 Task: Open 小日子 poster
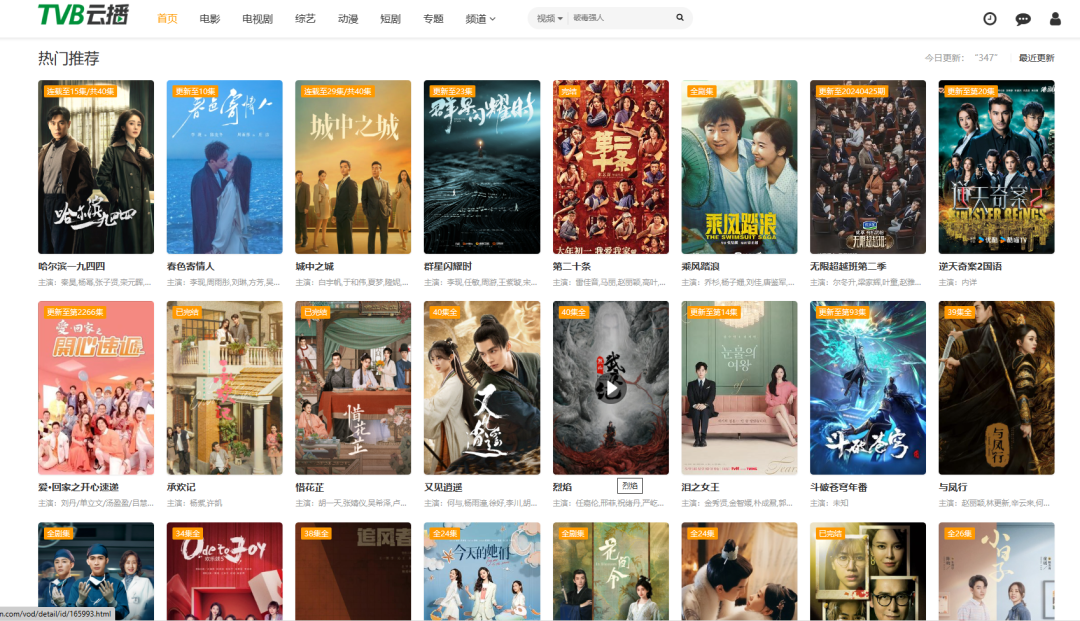(x=997, y=571)
